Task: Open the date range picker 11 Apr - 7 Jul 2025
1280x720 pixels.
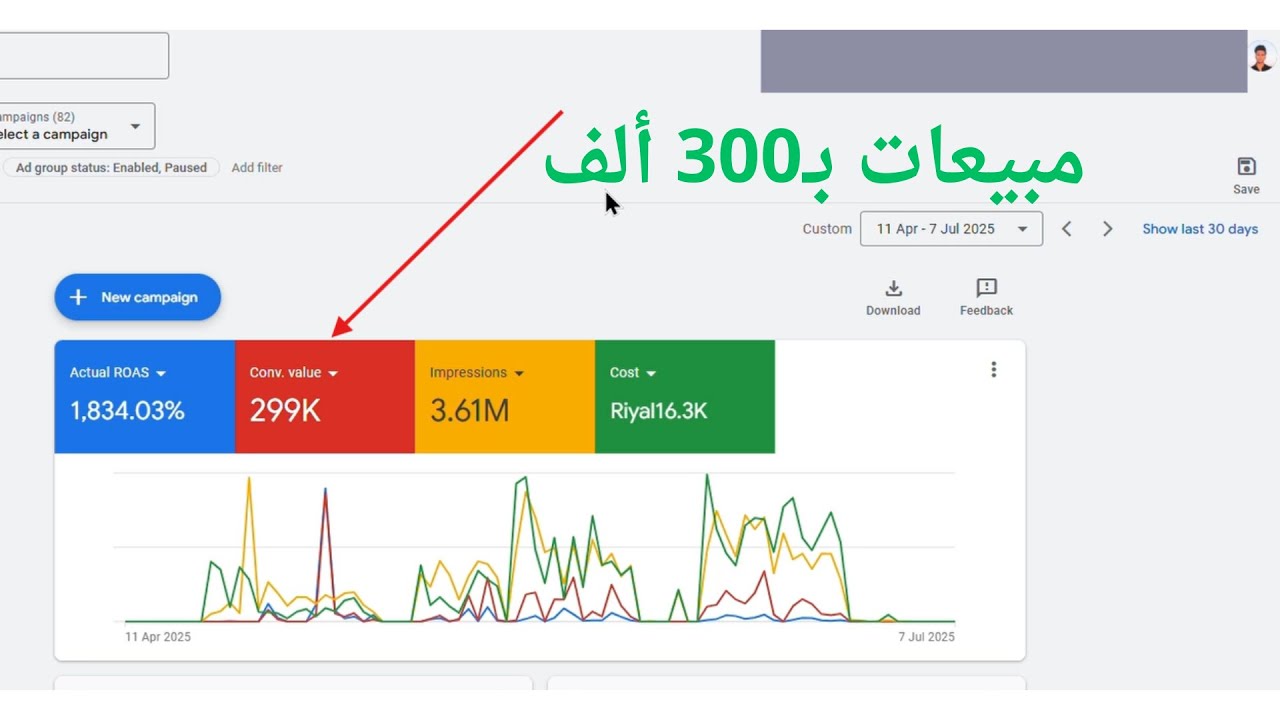Action: point(951,229)
